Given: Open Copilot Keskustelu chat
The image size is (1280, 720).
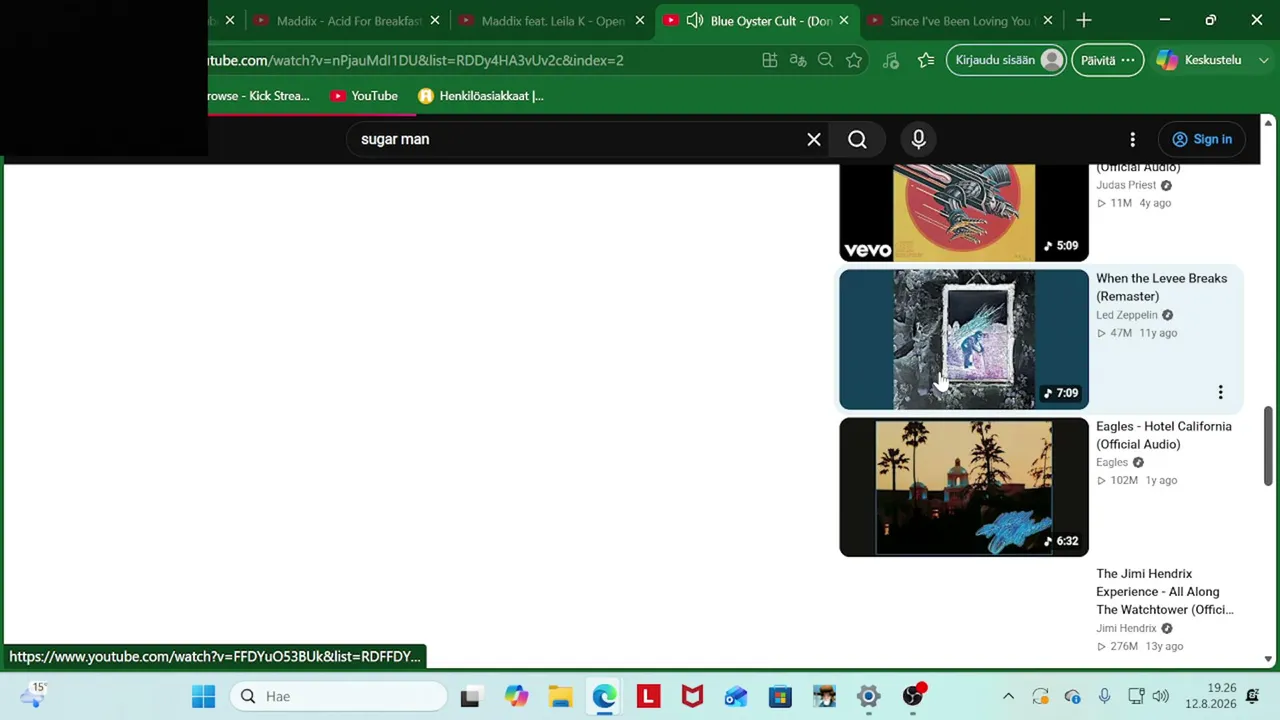Looking at the screenshot, I should pos(1200,60).
